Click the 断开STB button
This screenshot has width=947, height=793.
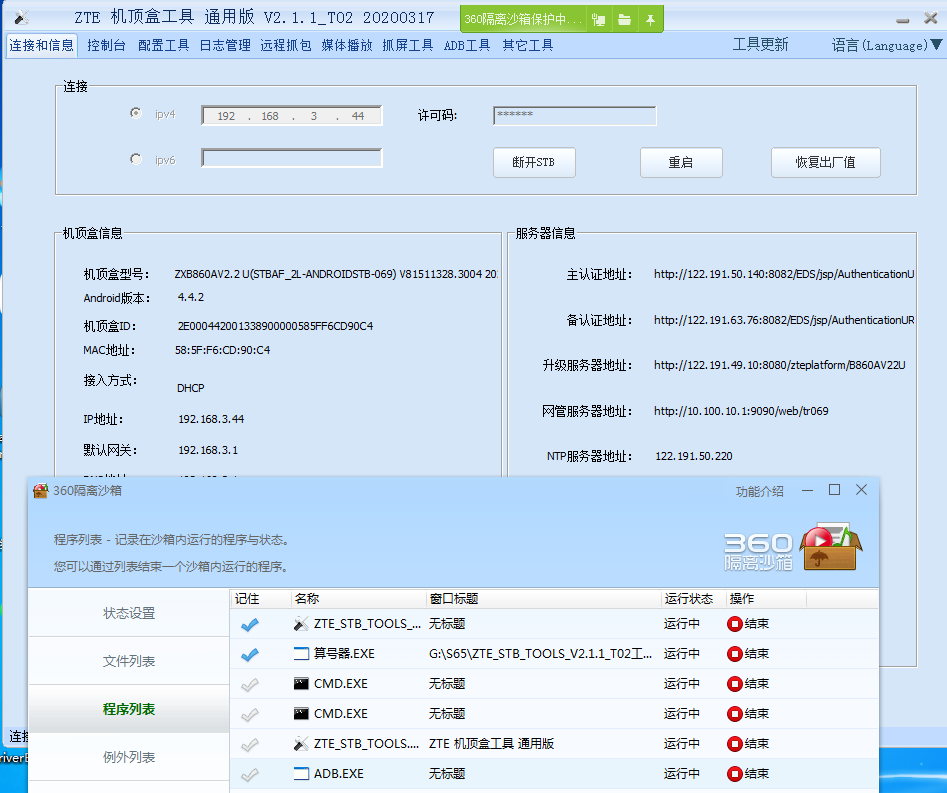[534, 162]
